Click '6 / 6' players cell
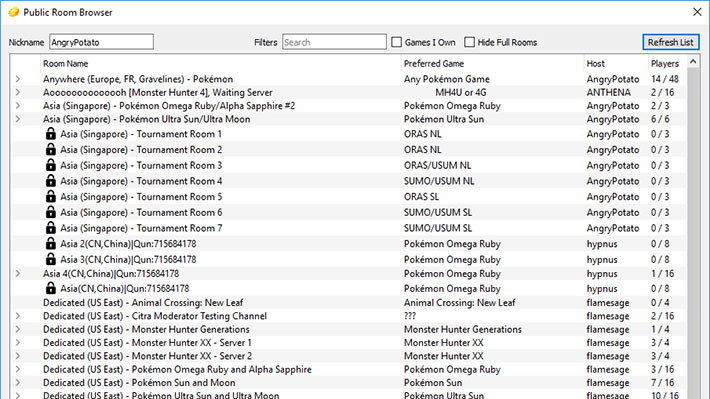710x399 pixels. [660, 119]
